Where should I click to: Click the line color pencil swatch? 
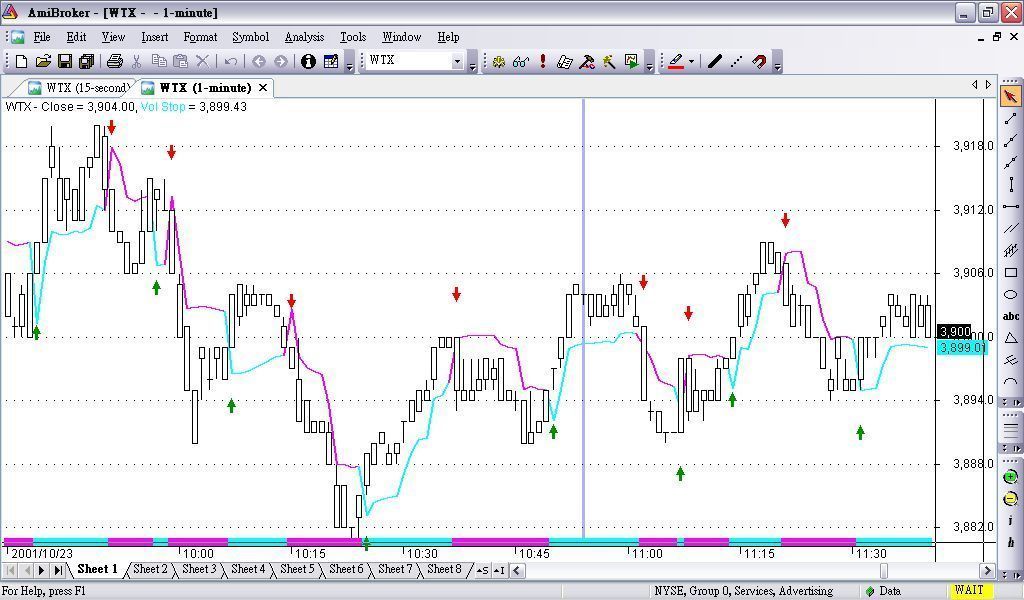(x=676, y=61)
